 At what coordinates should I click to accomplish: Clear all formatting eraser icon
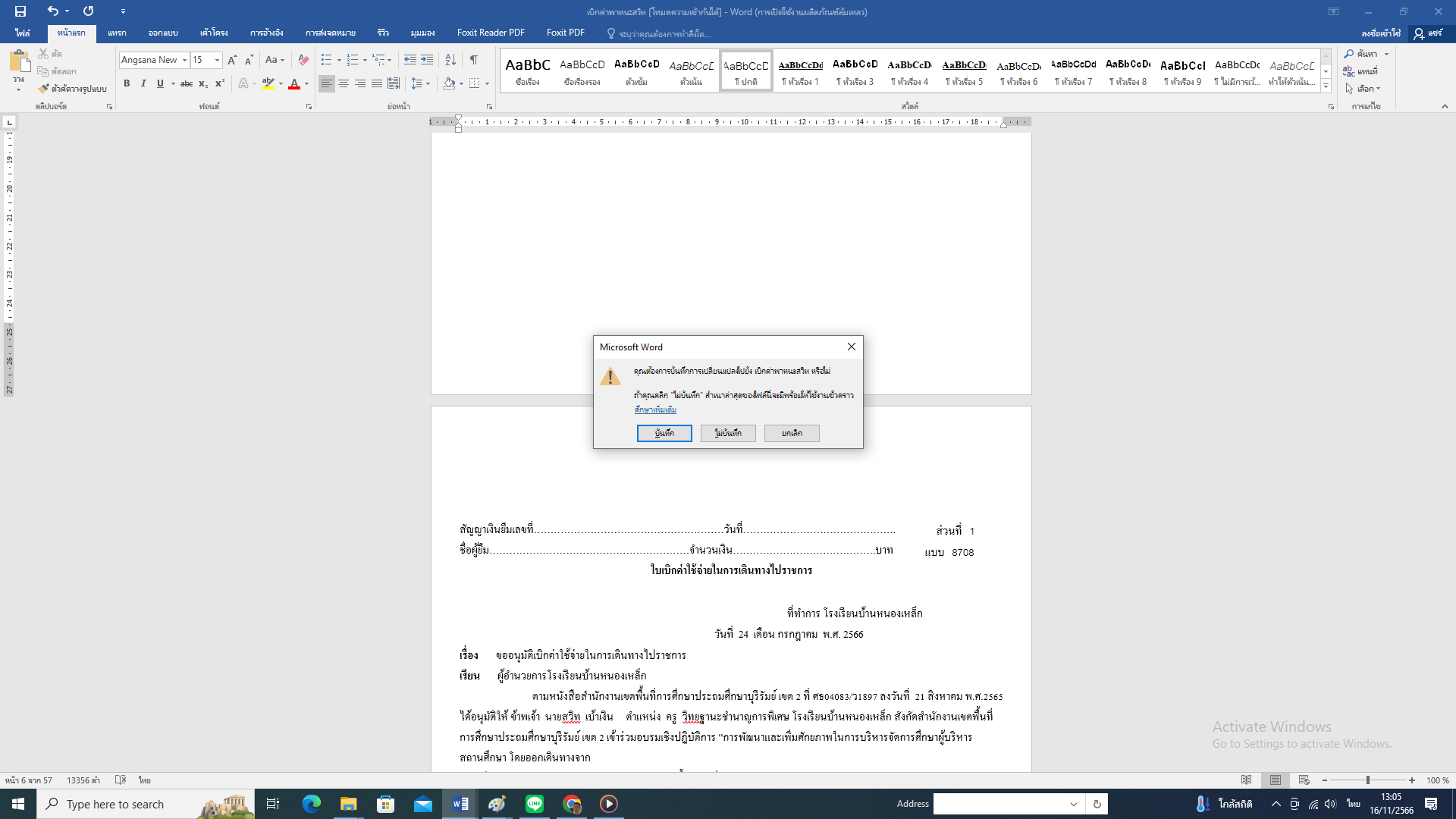pyautogui.click(x=303, y=60)
